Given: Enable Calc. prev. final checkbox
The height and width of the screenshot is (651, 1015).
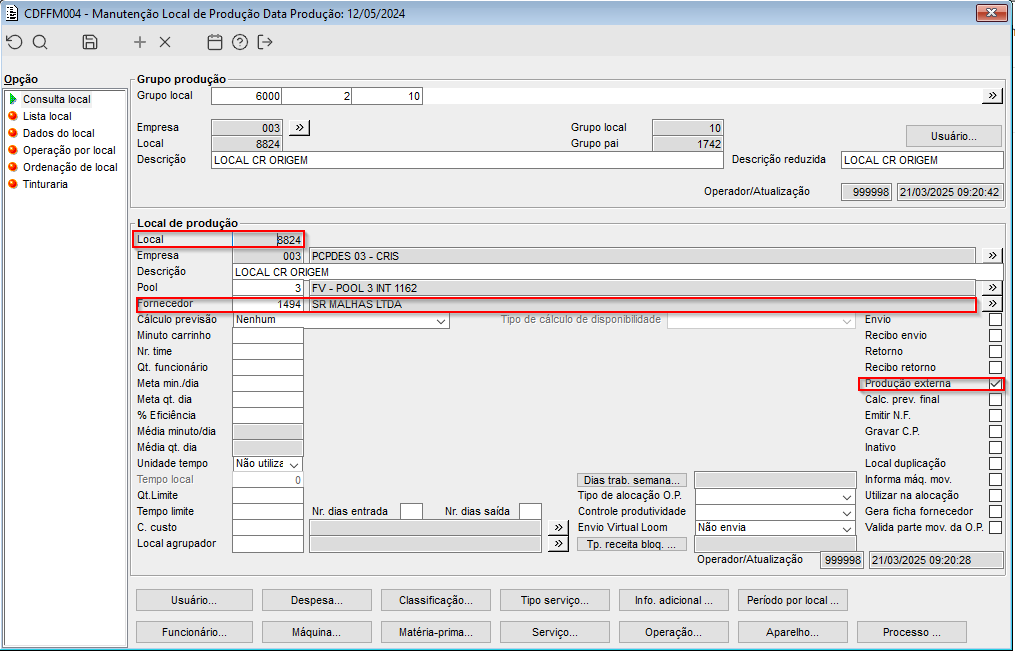Looking at the screenshot, I should pyautogui.click(x=996, y=399).
